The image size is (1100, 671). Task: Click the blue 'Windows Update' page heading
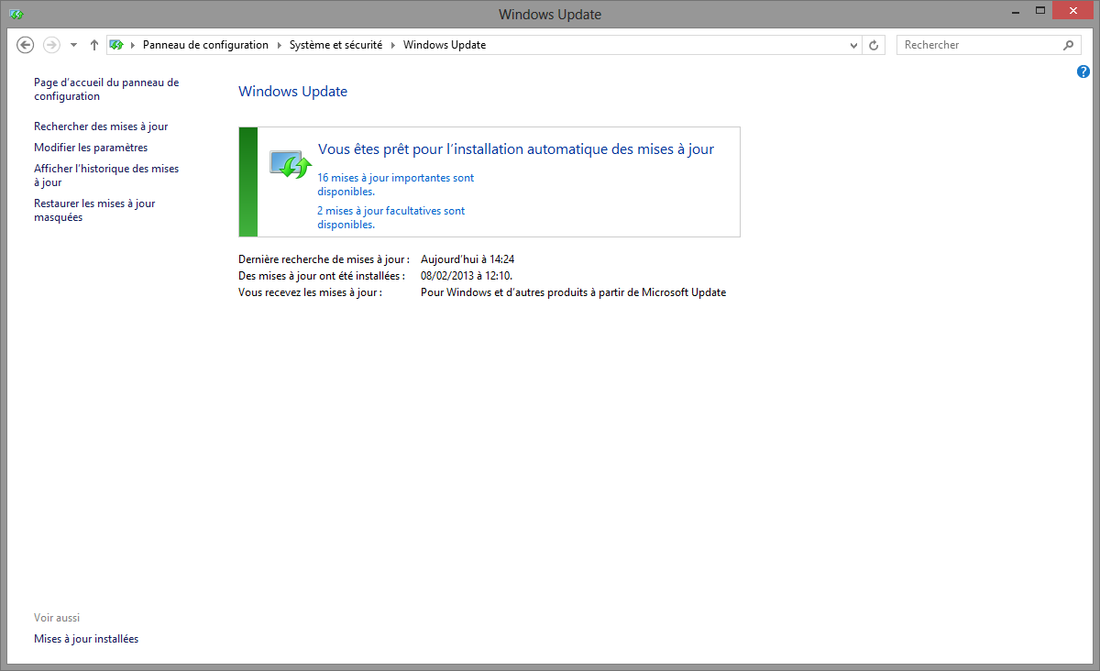point(293,91)
